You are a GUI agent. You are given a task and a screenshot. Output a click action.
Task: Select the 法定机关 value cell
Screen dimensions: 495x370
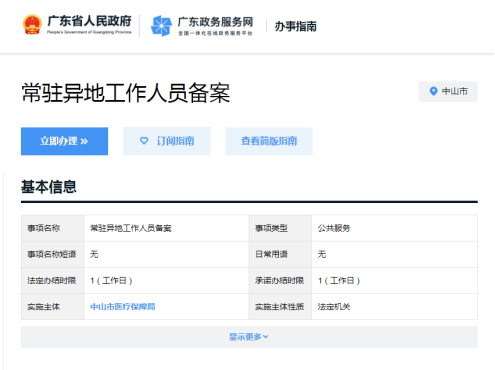pyautogui.click(x=395, y=307)
